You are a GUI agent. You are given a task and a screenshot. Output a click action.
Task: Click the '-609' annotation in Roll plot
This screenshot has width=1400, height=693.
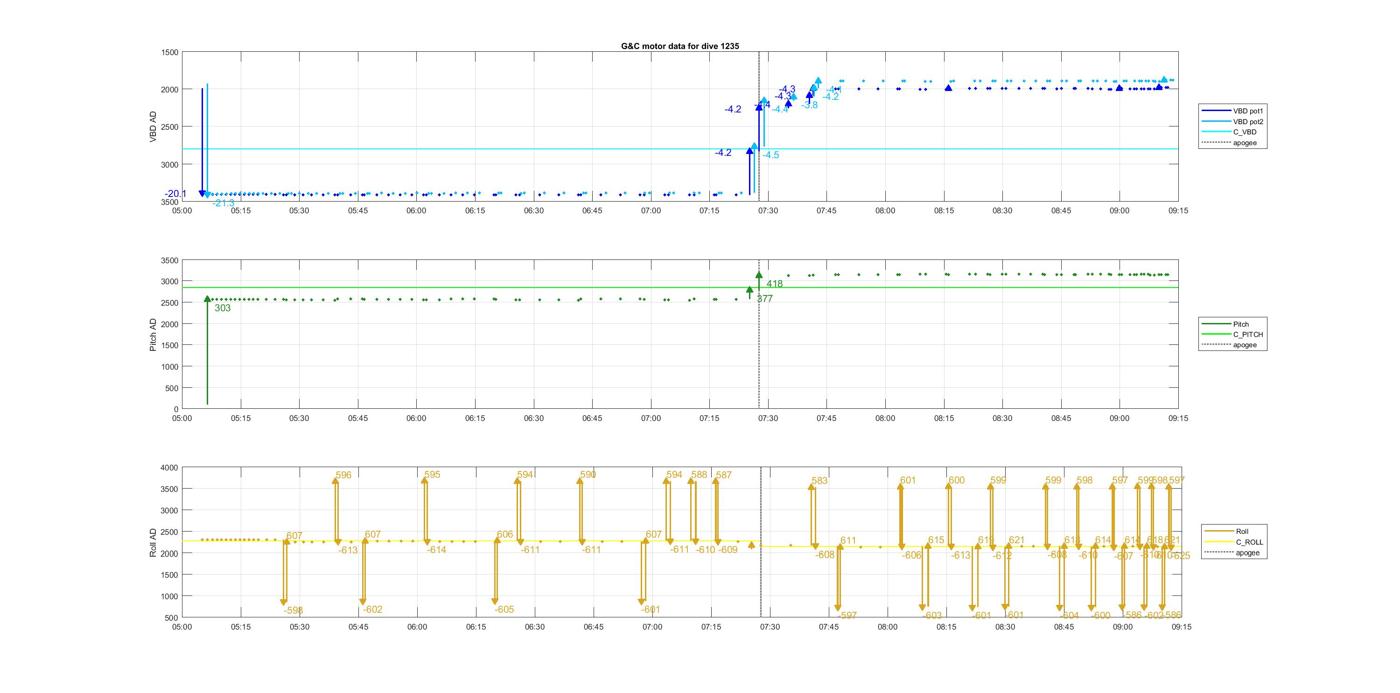[x=728, y=549]
